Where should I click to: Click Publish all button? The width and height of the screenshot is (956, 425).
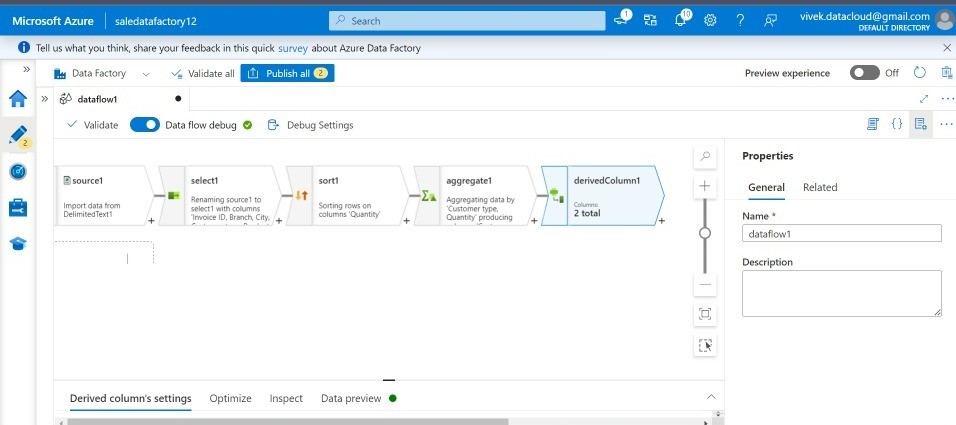pos(287,73)
